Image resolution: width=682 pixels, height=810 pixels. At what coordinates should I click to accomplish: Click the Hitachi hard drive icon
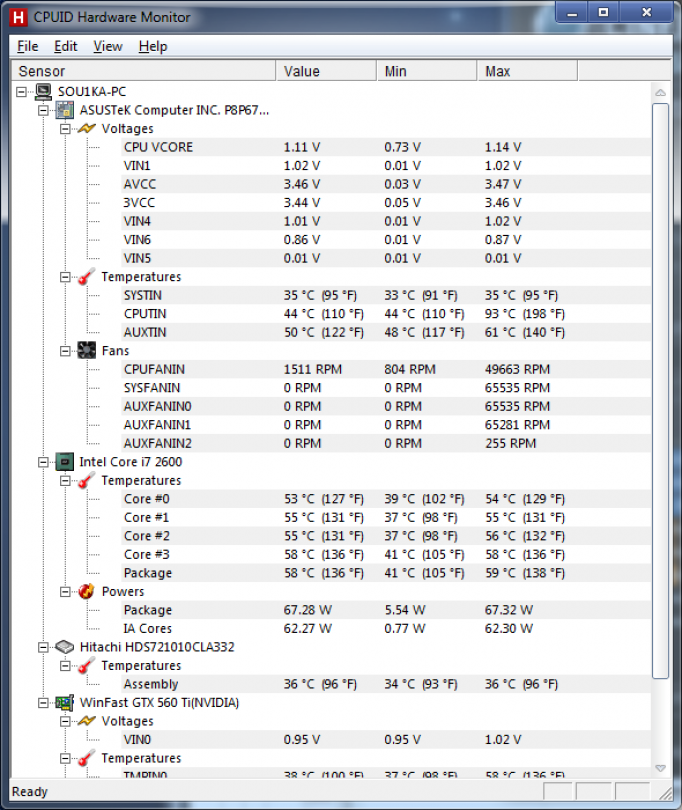tap(65, 647)
